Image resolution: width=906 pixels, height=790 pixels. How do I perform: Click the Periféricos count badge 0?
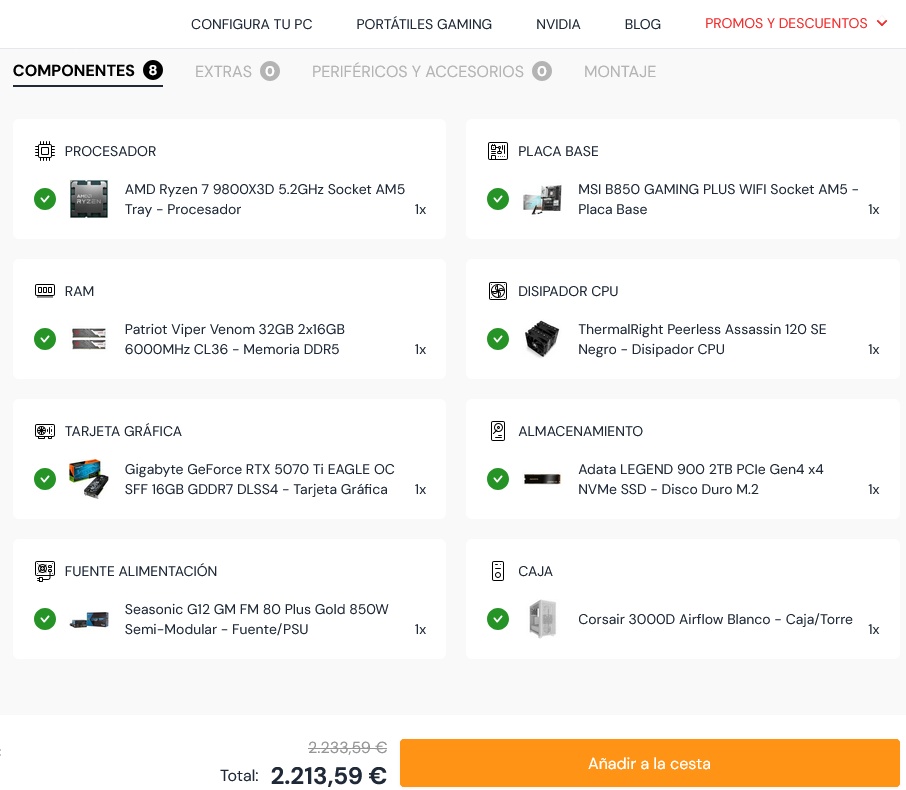542,71
